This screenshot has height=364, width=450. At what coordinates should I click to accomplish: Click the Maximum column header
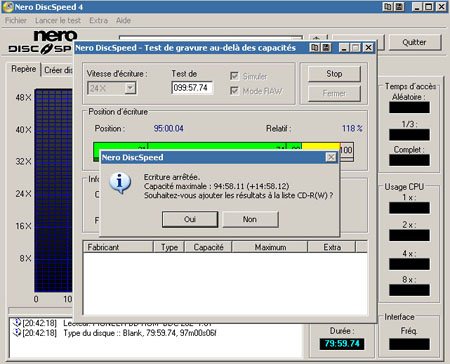pyautogui.click(x=270, y=247)
